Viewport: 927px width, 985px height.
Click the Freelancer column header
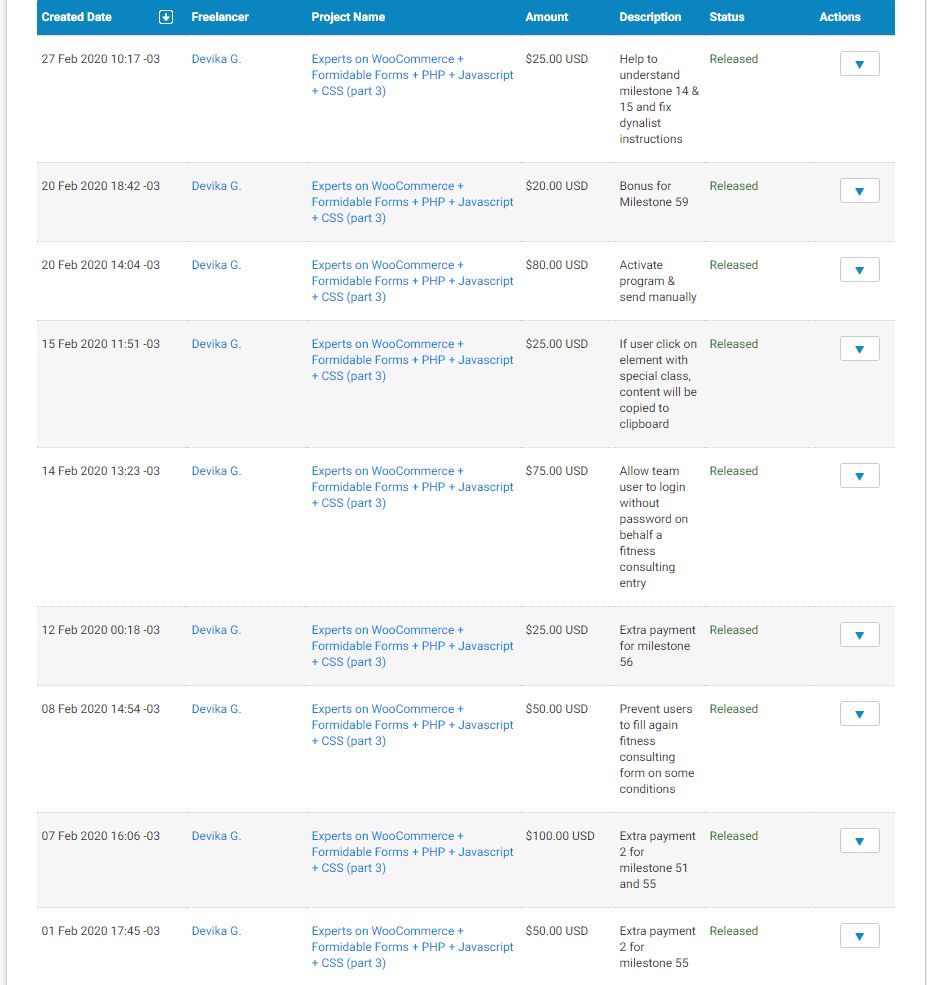(220, 17)
